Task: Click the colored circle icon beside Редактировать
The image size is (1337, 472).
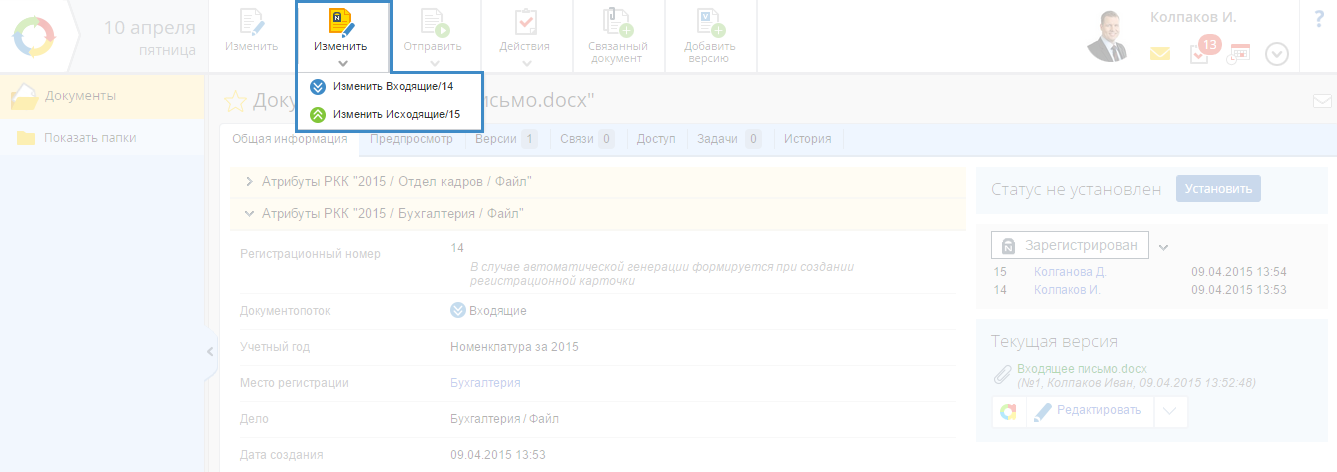Action: click(x=1008, y=411)
